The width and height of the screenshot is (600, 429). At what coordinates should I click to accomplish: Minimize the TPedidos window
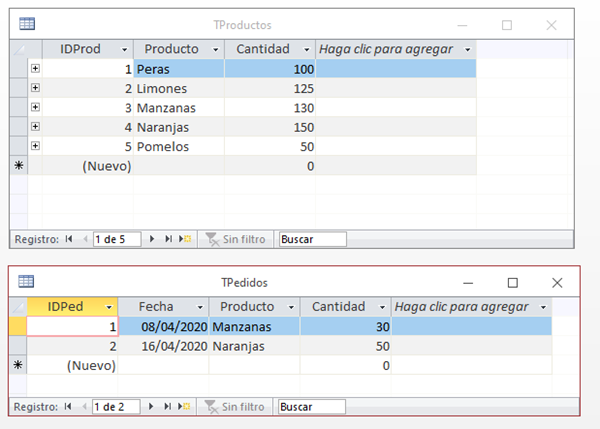[x=468, y=283]
